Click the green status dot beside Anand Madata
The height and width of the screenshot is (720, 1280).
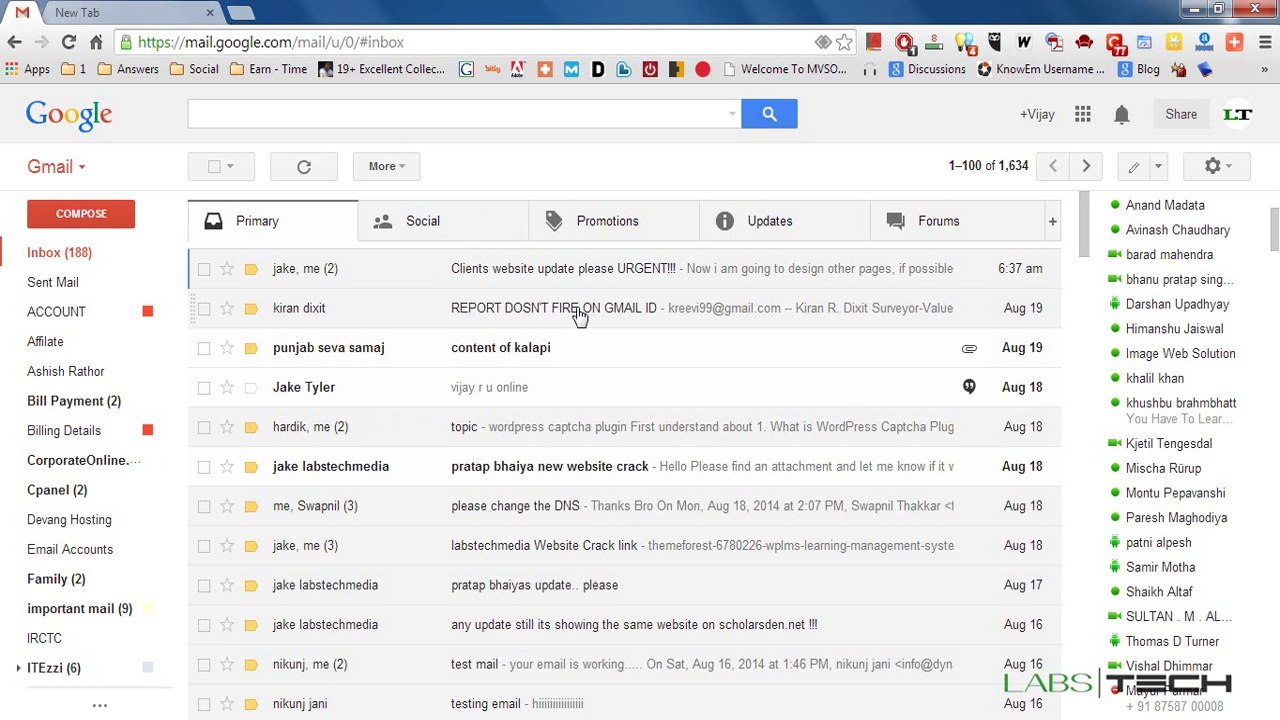click(1115, 205)
